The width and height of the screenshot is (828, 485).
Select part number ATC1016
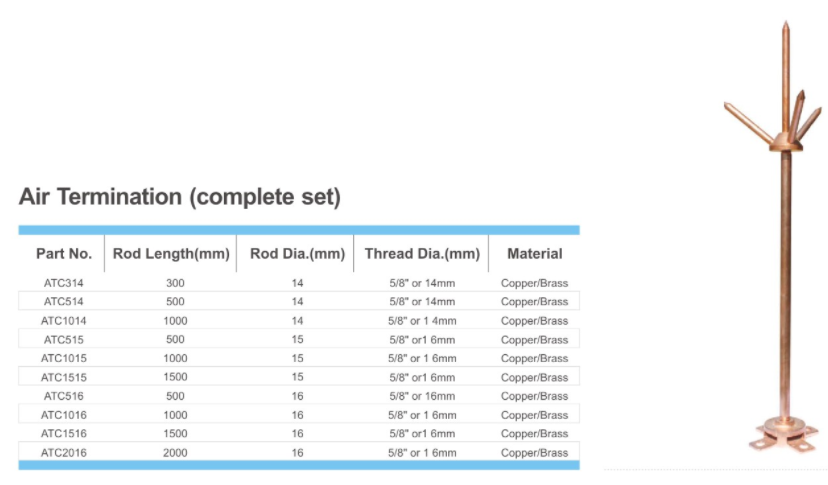tap(62, 415)
